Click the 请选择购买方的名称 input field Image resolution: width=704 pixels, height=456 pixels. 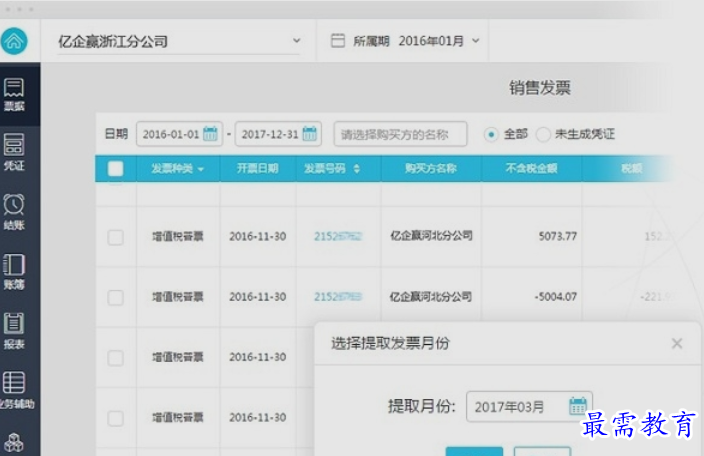[x=400, y=134]
